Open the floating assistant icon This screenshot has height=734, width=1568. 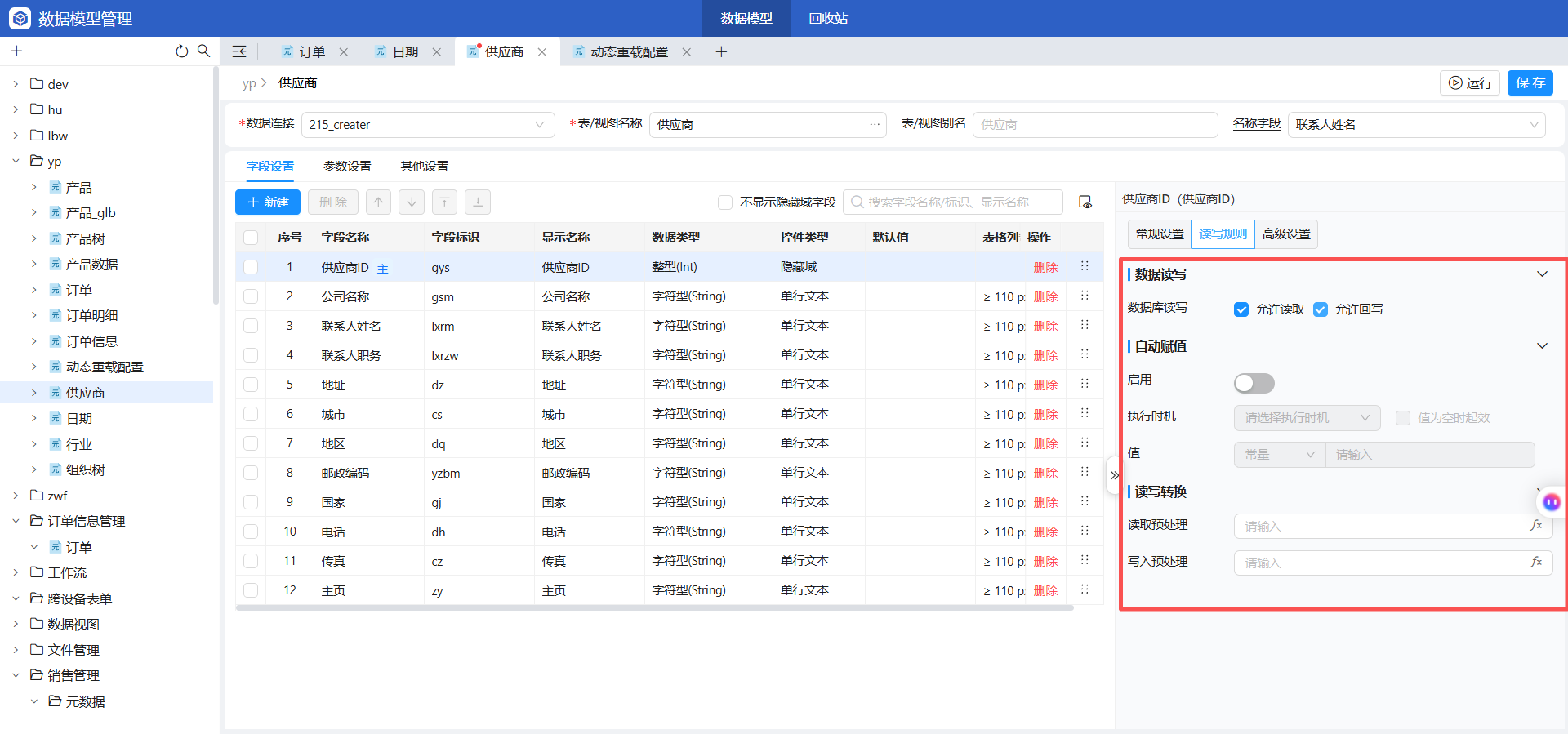pos(1552,502)
